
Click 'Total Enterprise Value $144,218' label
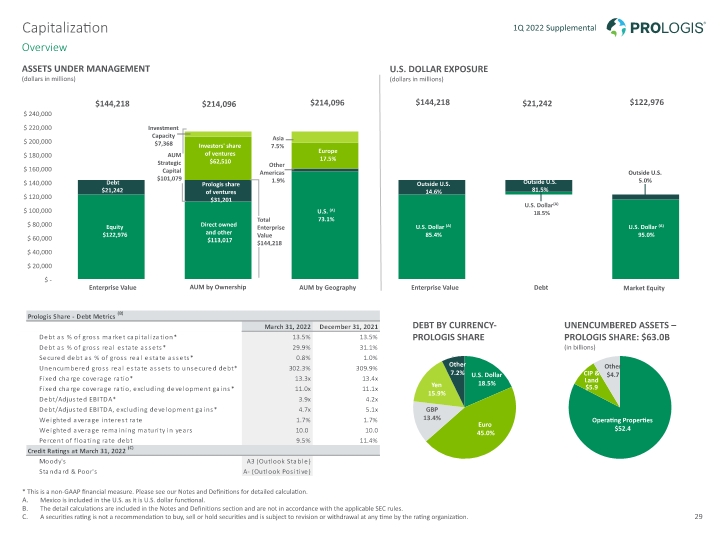[x=270, y=231]
